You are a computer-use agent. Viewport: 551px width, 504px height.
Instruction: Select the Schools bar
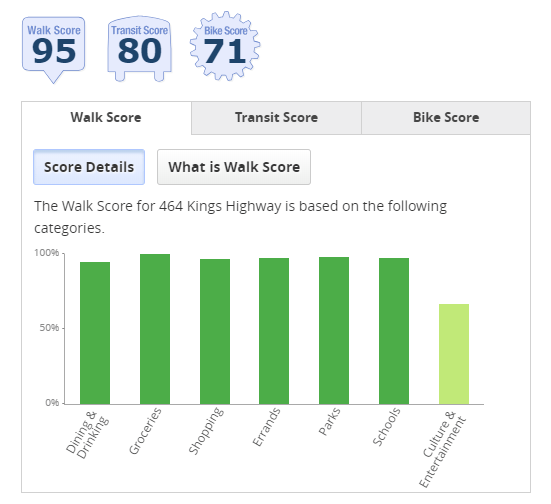tap(394, 331)
